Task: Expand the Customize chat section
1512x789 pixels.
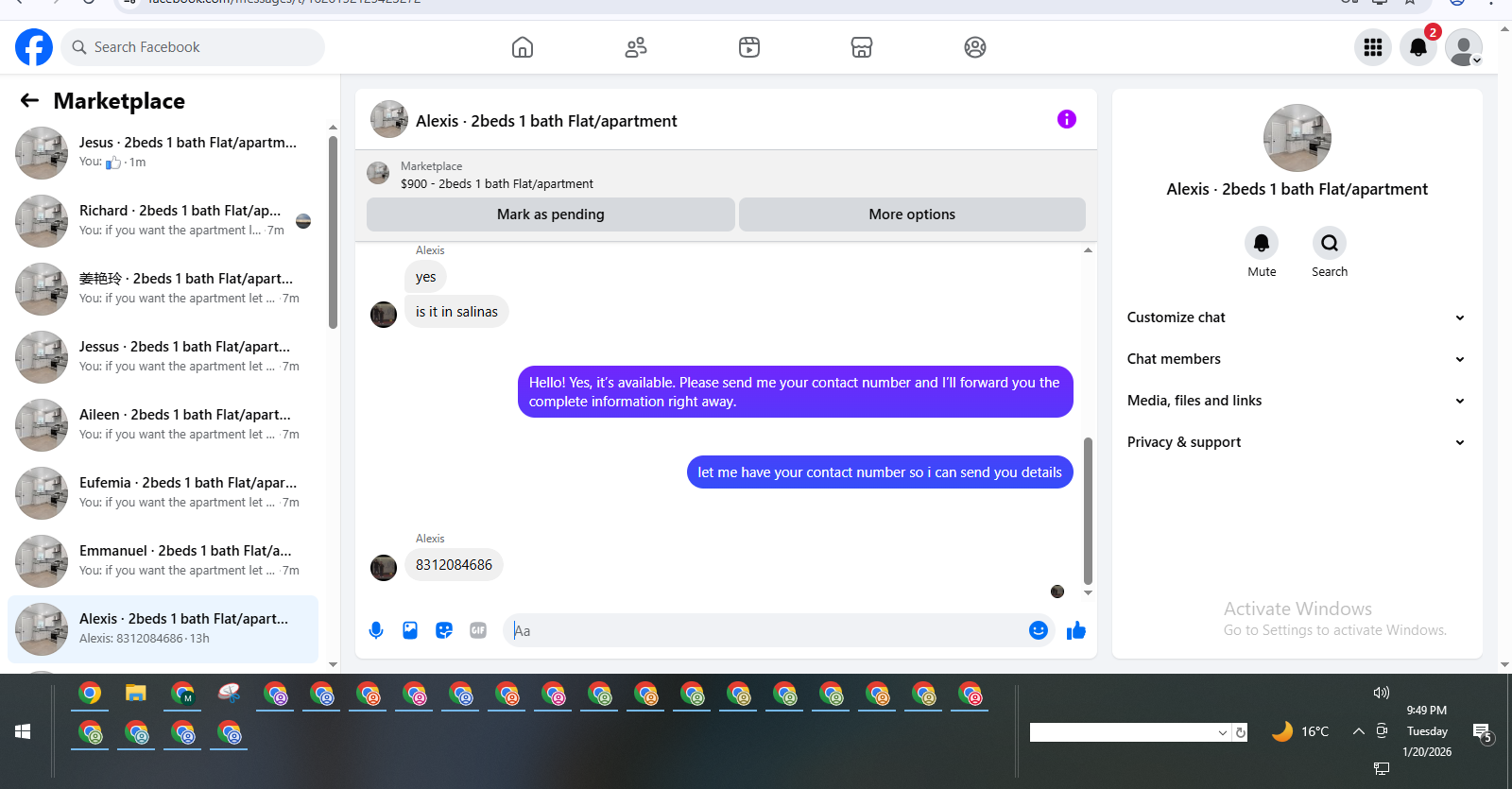Action: click(1297, 317)
